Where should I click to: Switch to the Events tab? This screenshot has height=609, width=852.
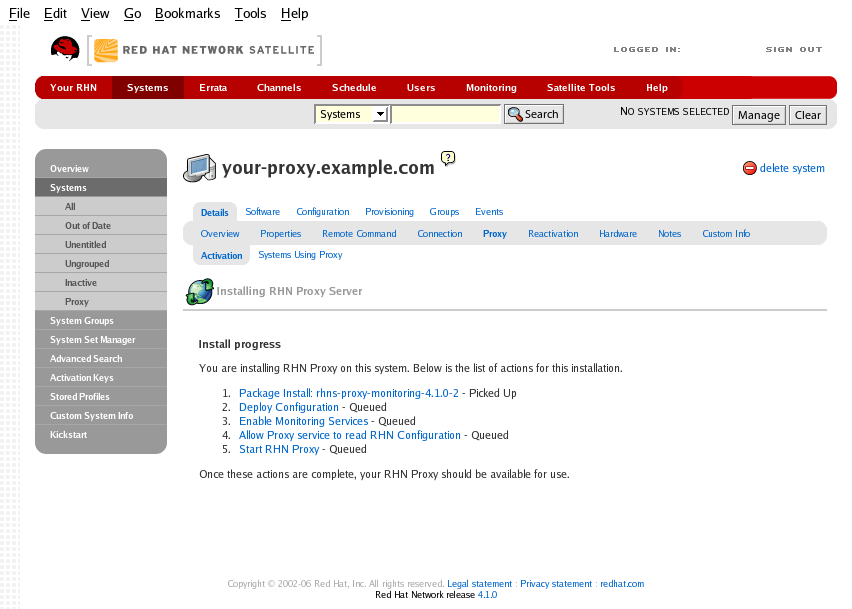click(489, 212)
